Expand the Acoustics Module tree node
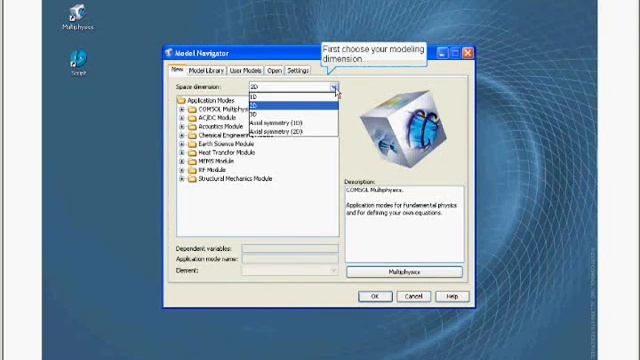Screen dimensions: 640x360 [x=182, y=127]
